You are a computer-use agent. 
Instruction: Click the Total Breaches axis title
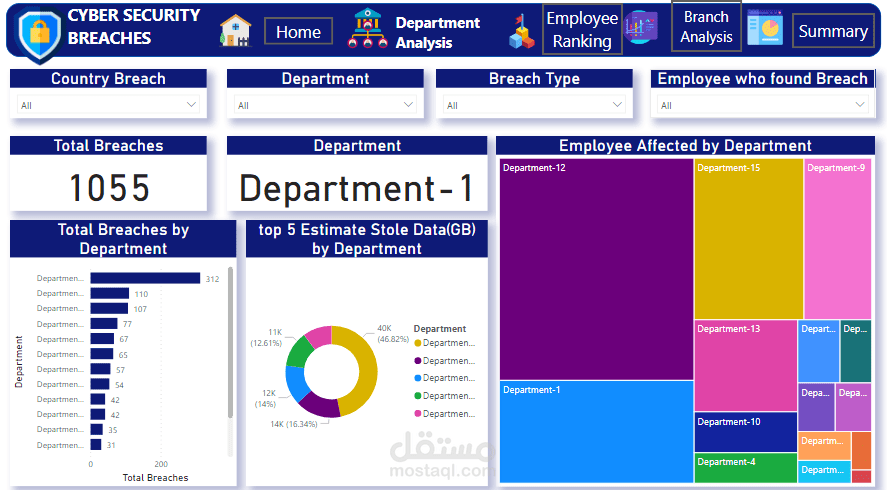pyautogui.click(x=156, y=478)
